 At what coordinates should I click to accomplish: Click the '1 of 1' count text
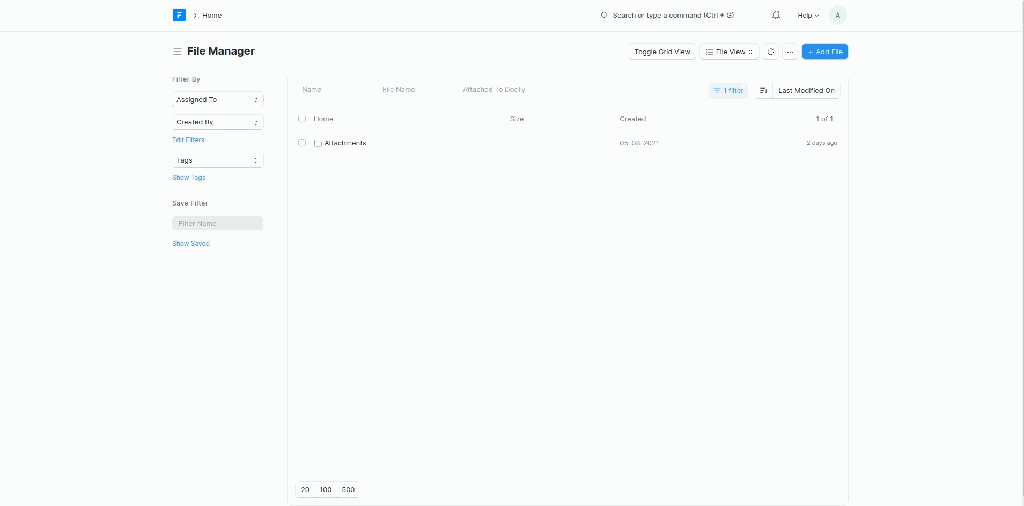824,119
